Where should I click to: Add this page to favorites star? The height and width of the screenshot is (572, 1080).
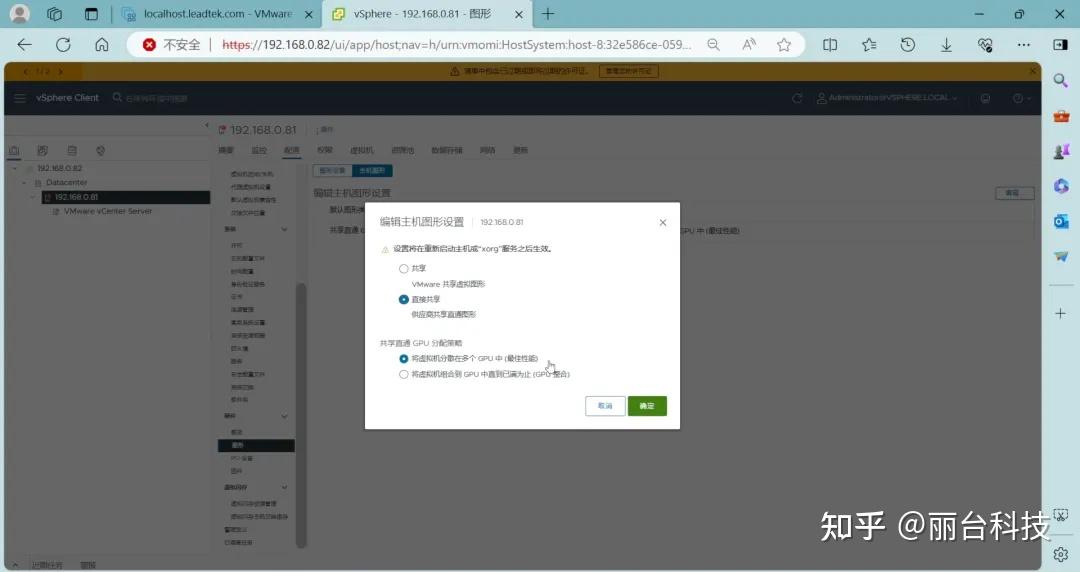(x=784, y=45)
